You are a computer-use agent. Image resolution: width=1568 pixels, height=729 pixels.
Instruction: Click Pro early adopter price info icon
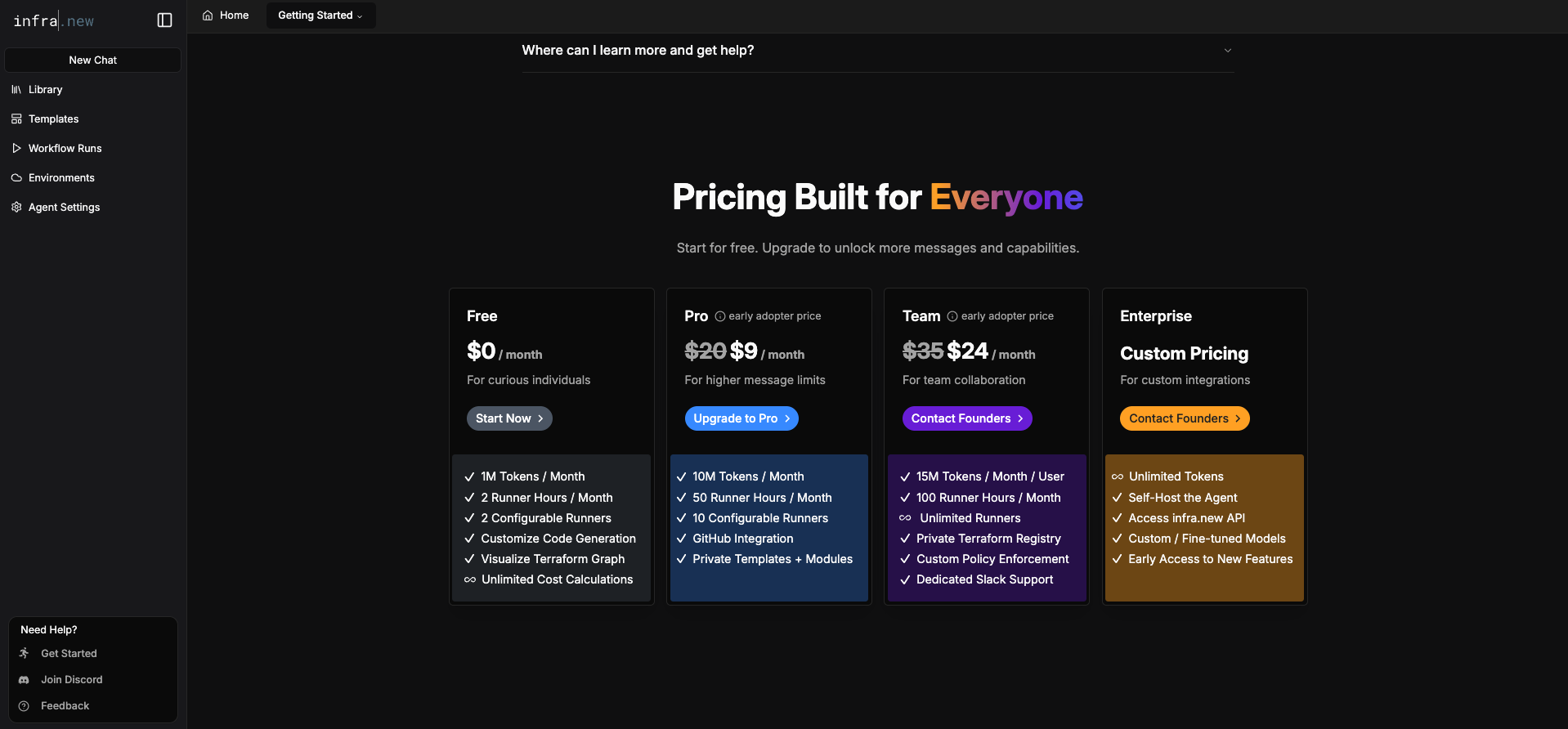point(720,316)
